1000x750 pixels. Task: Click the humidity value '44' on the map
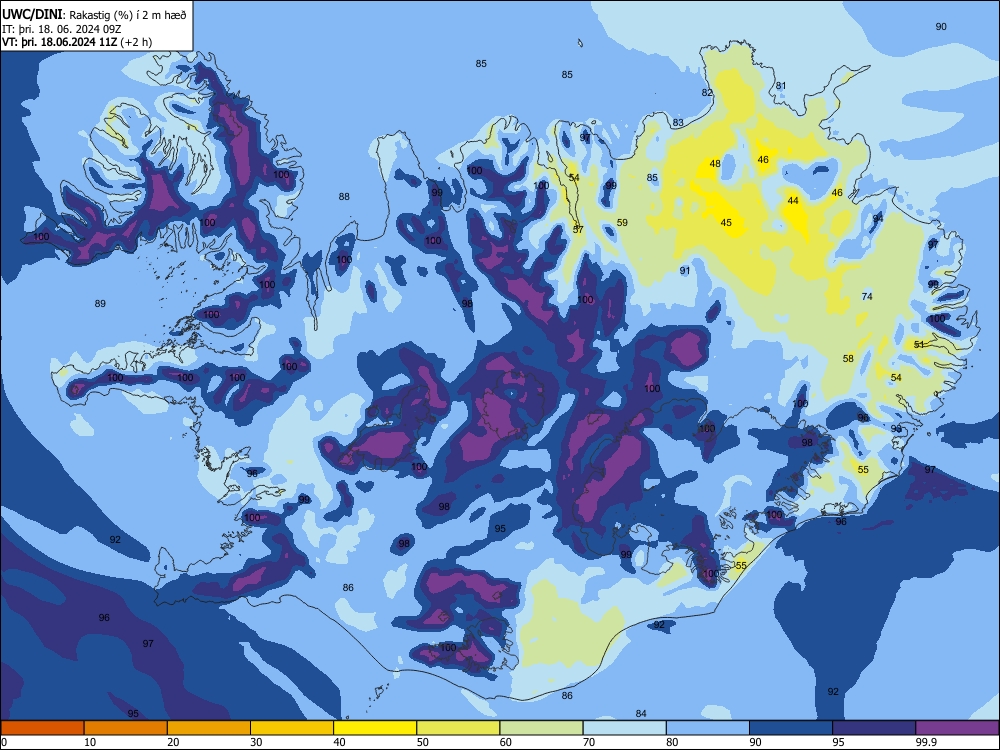(x=793, y=200)
